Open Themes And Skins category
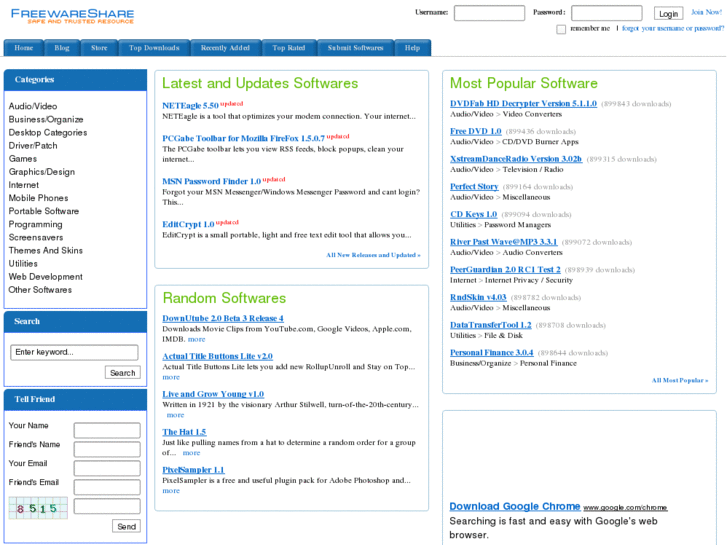The image size is (727, 545). (x=45, y=250)
